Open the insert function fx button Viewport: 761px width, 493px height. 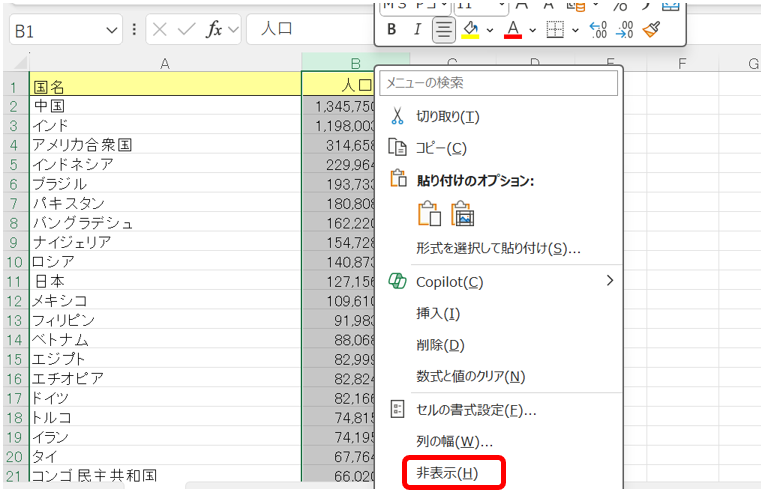pyautogui.click(x=214, y=30)
